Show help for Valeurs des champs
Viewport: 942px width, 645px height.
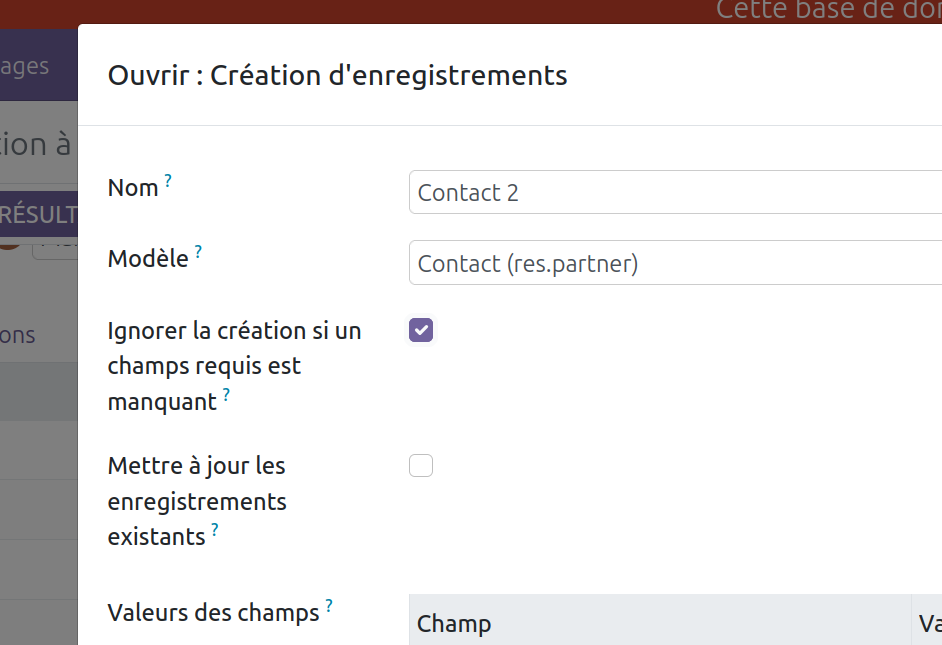(x=328, y=606)
